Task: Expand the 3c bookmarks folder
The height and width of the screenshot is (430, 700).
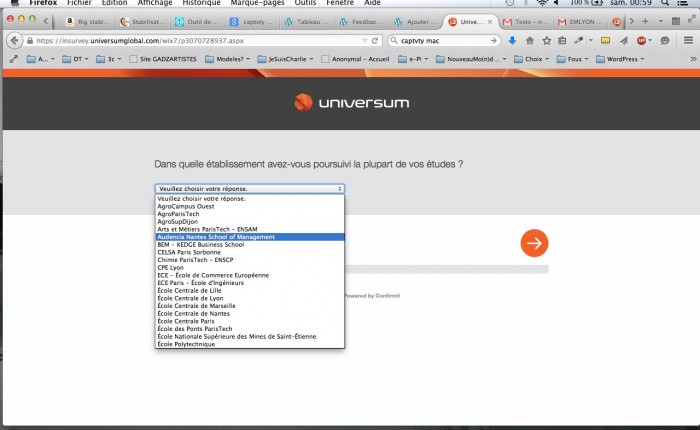Action: [x=109, y=59]
